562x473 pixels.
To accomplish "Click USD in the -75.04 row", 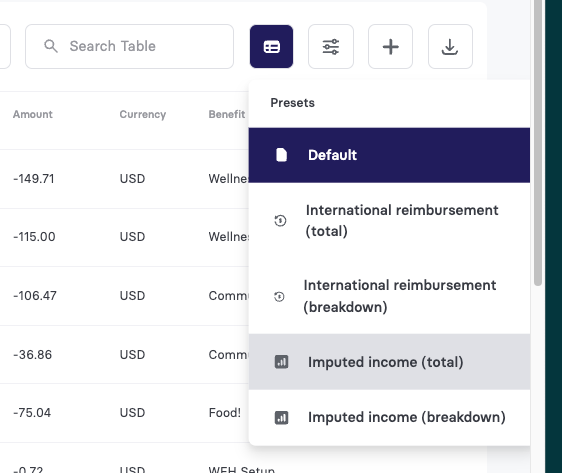I will click(x=132, y=413).
